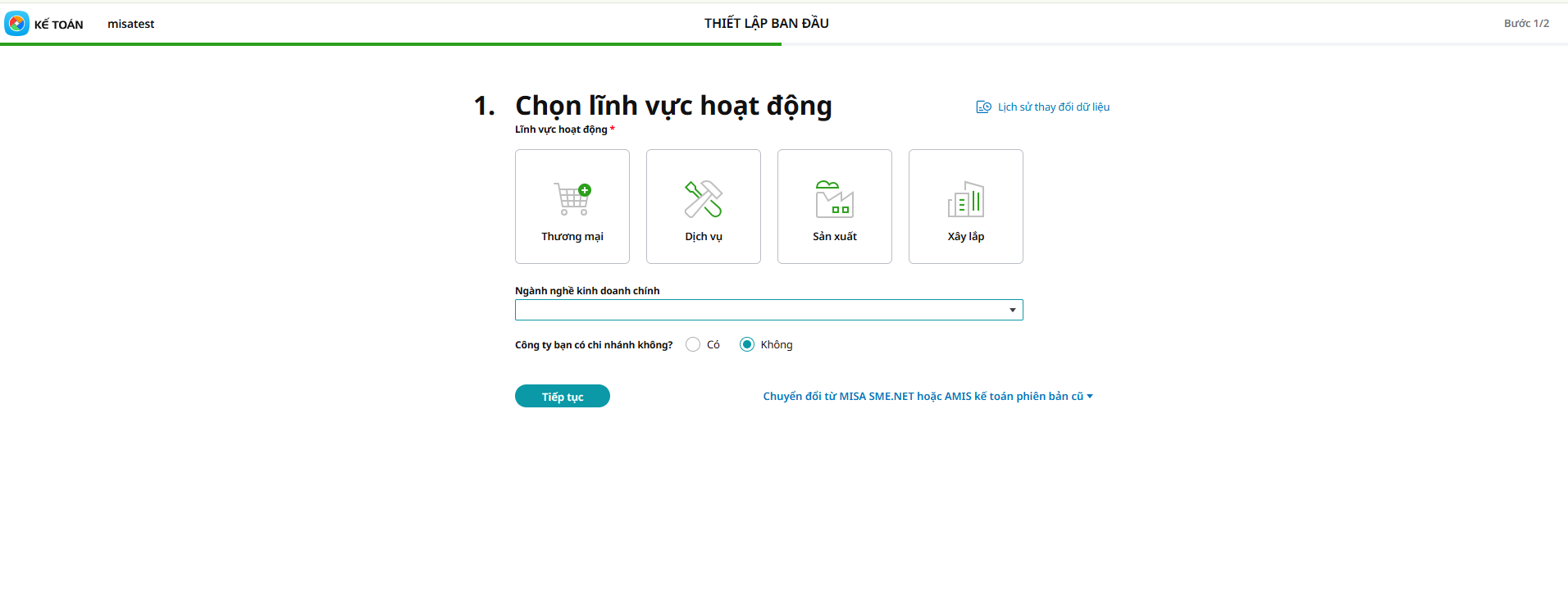Click the Không radio label text
The height and width of the screenshot is (609, 1568).
click(x=777, y=344)
